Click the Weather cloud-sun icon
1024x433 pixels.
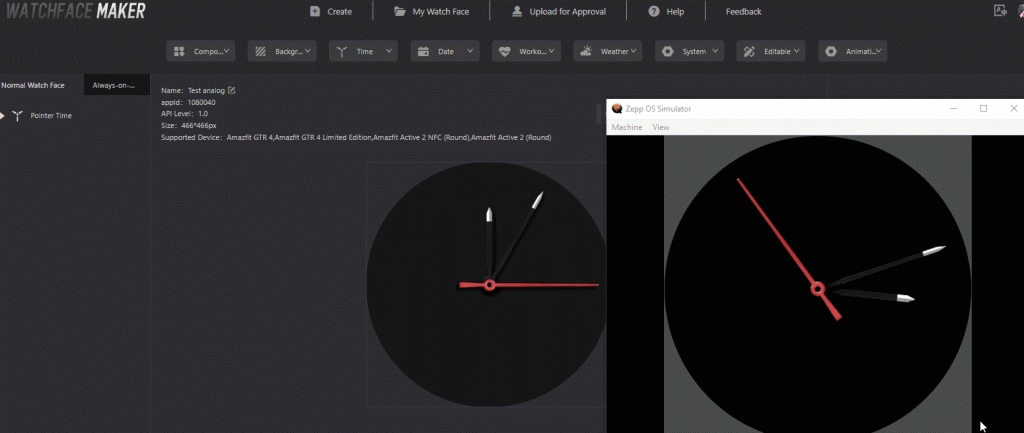tap(586, 51)
